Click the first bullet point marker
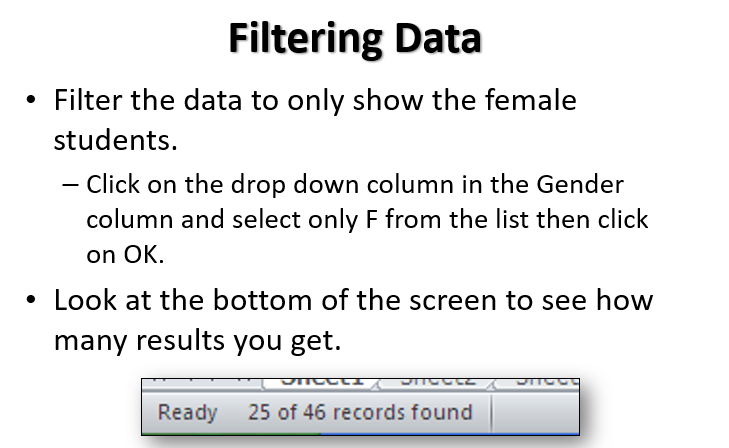Viewport: 729px width, 448px height. 32,100
